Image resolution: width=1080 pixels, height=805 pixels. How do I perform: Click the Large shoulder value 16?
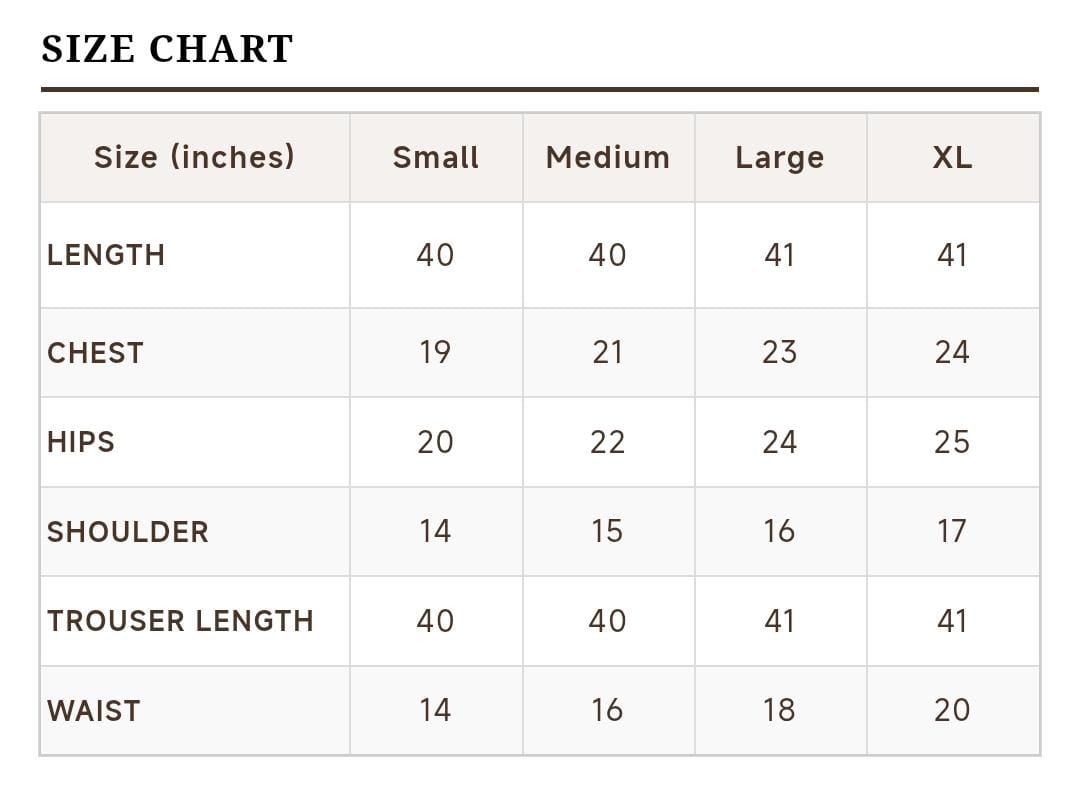point(780,531)
